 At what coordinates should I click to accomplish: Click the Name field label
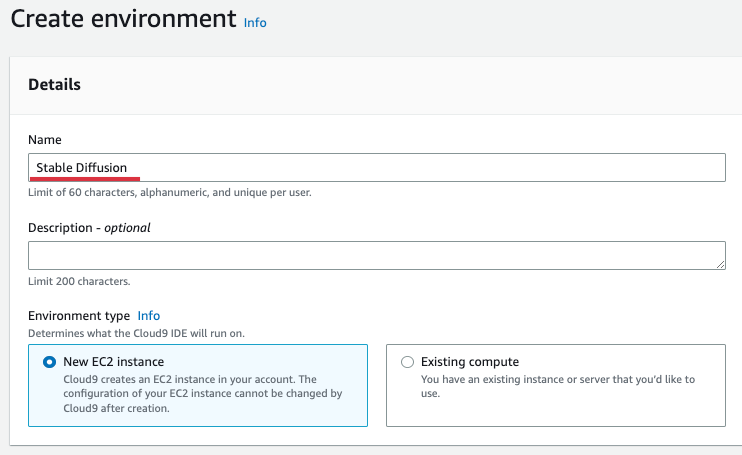pos(45,140)
